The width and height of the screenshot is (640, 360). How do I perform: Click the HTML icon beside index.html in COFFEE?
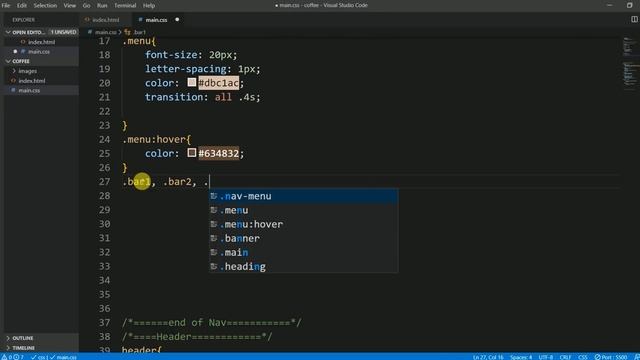(13, 81)
